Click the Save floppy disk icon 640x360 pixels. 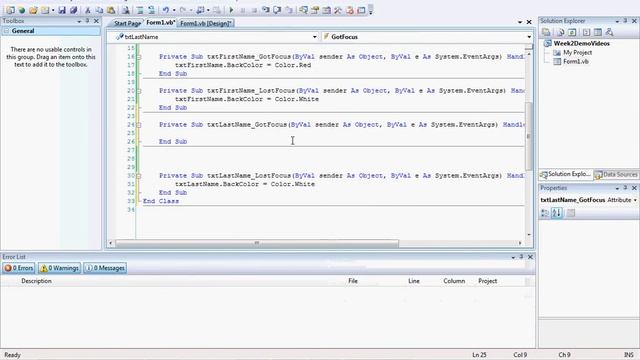tap(62, 10)
